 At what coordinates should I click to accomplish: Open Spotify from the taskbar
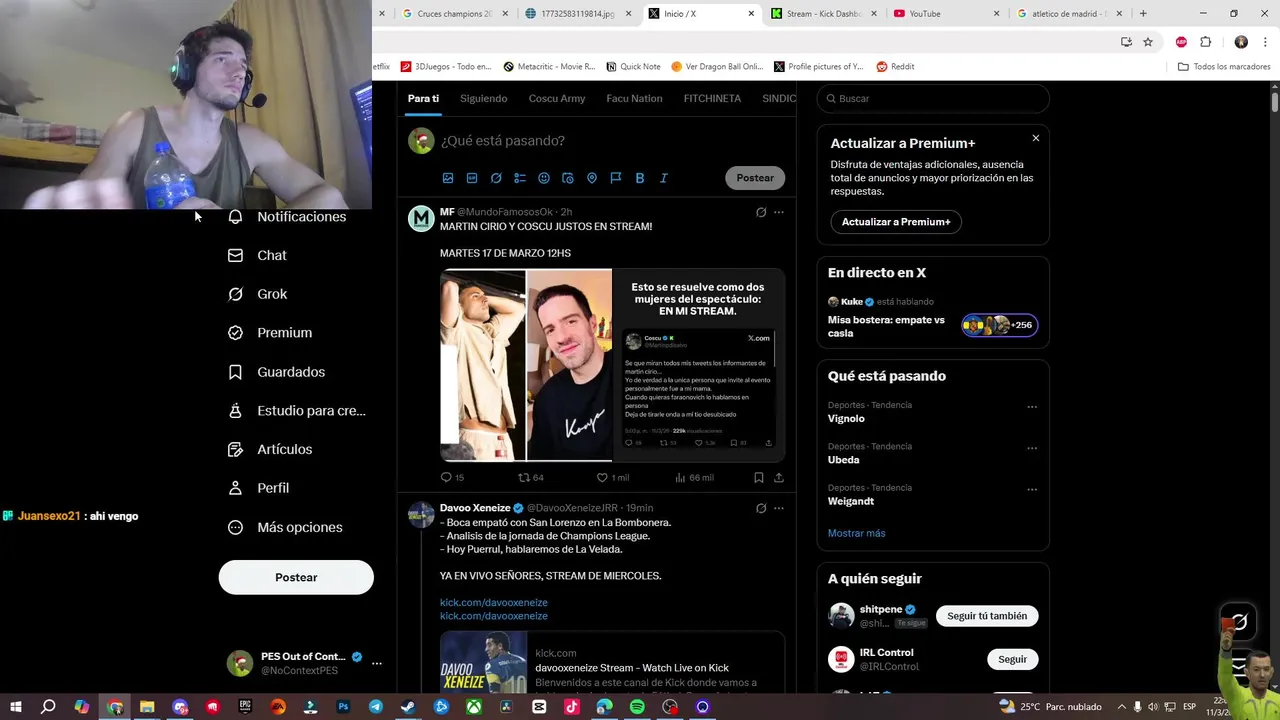637,707
